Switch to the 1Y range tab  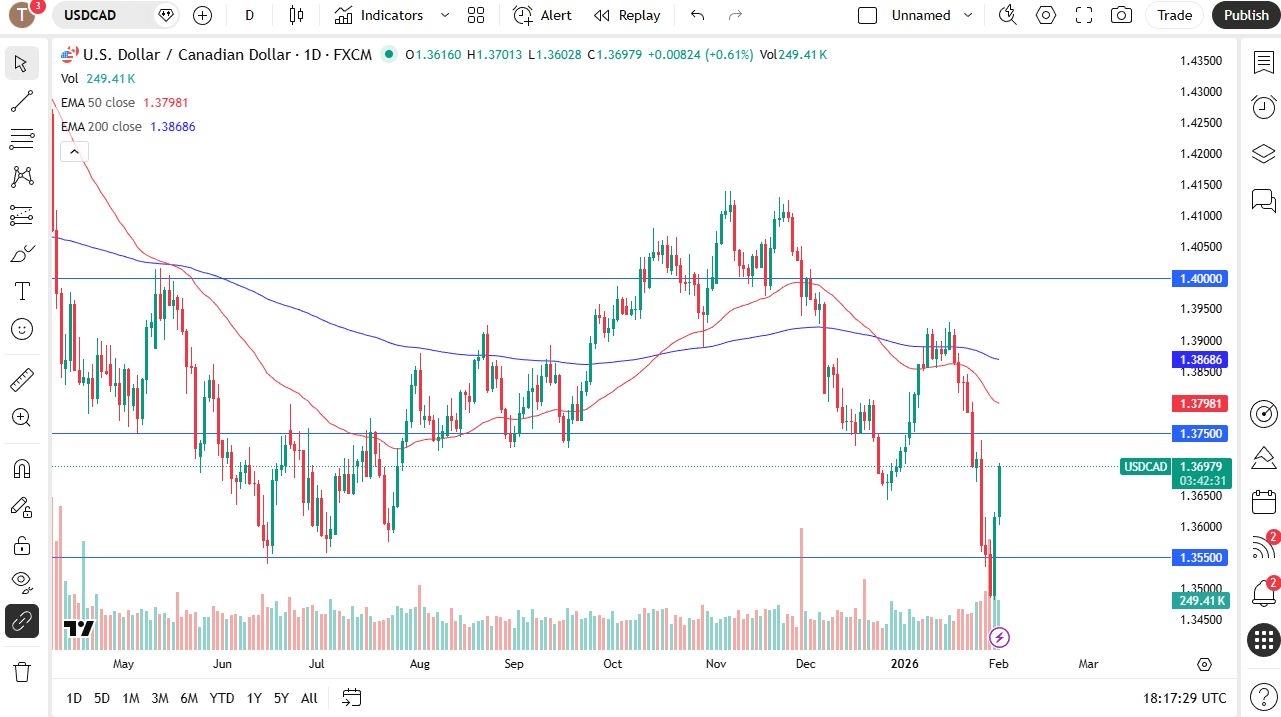coord(253,698)
